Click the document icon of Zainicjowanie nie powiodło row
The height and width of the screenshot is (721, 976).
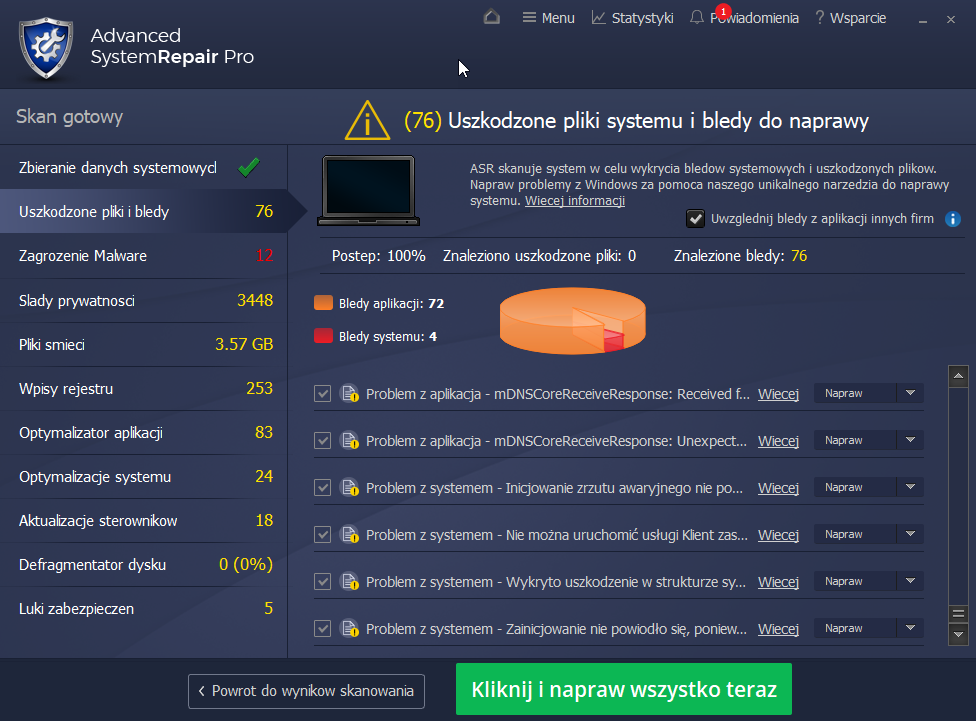click(x=350, y=629)
